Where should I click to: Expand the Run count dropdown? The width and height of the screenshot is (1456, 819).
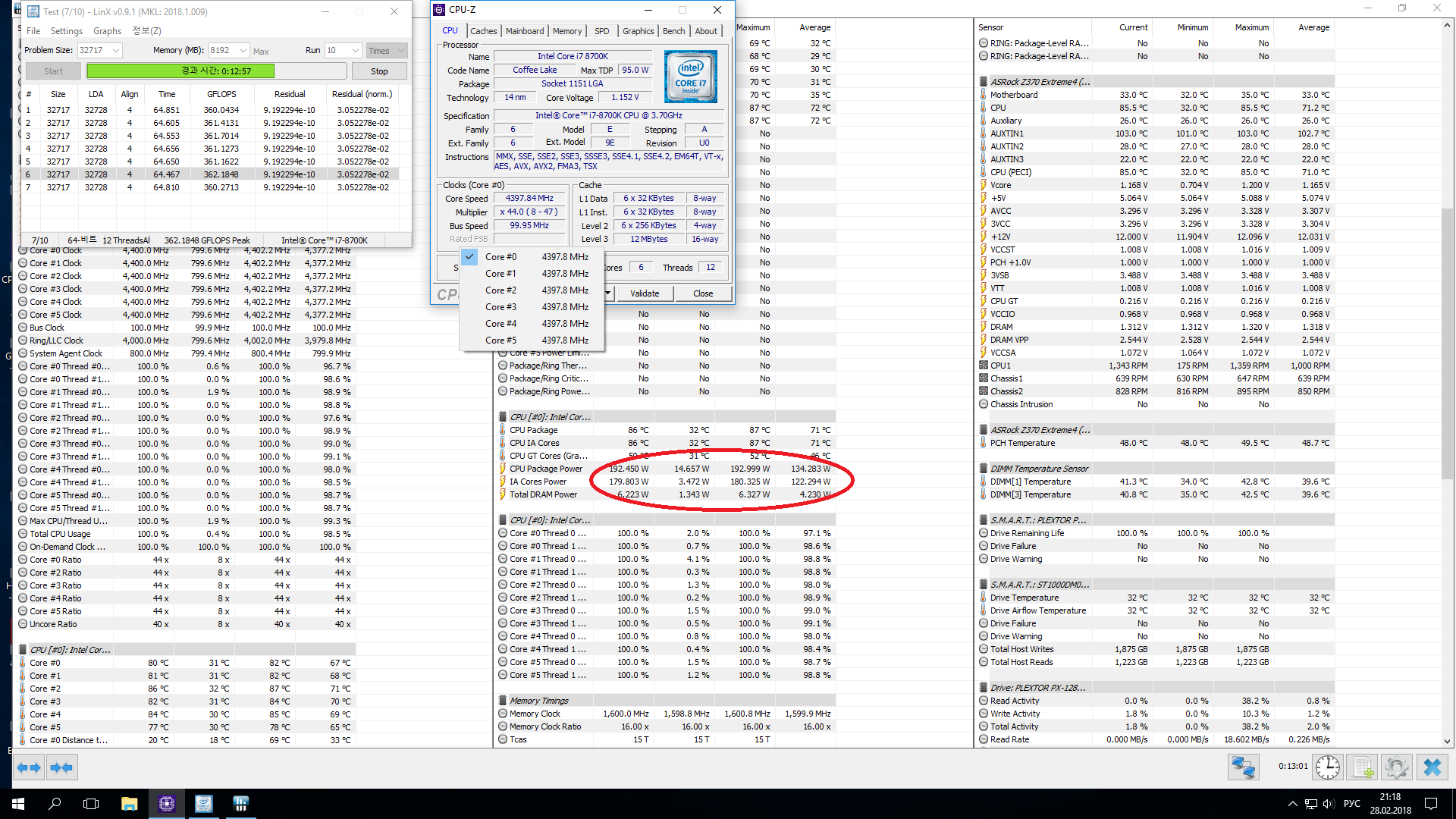(x=355, y=51)
